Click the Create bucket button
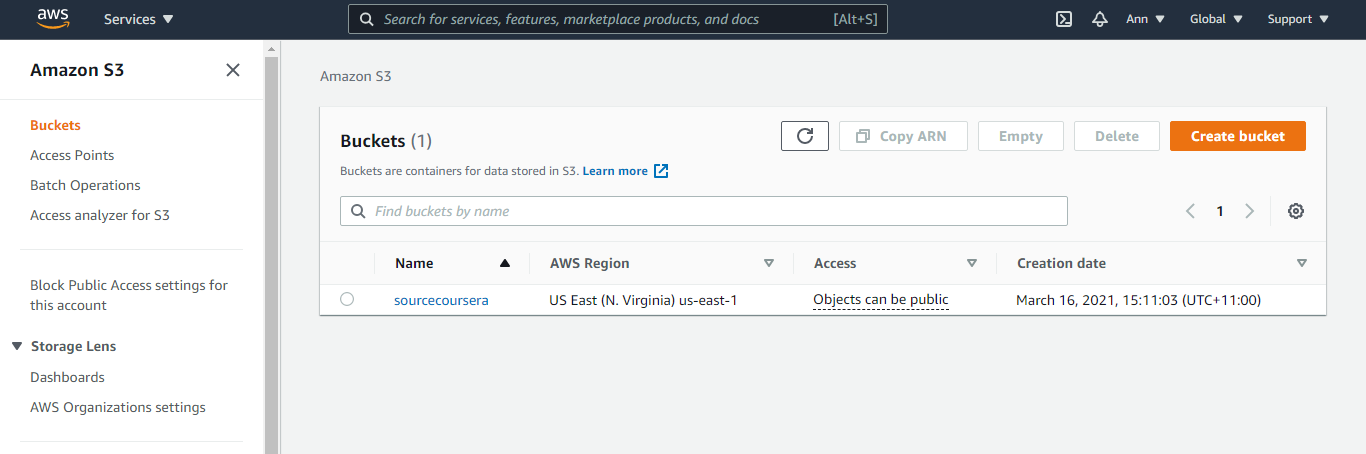 [1237, 136]
